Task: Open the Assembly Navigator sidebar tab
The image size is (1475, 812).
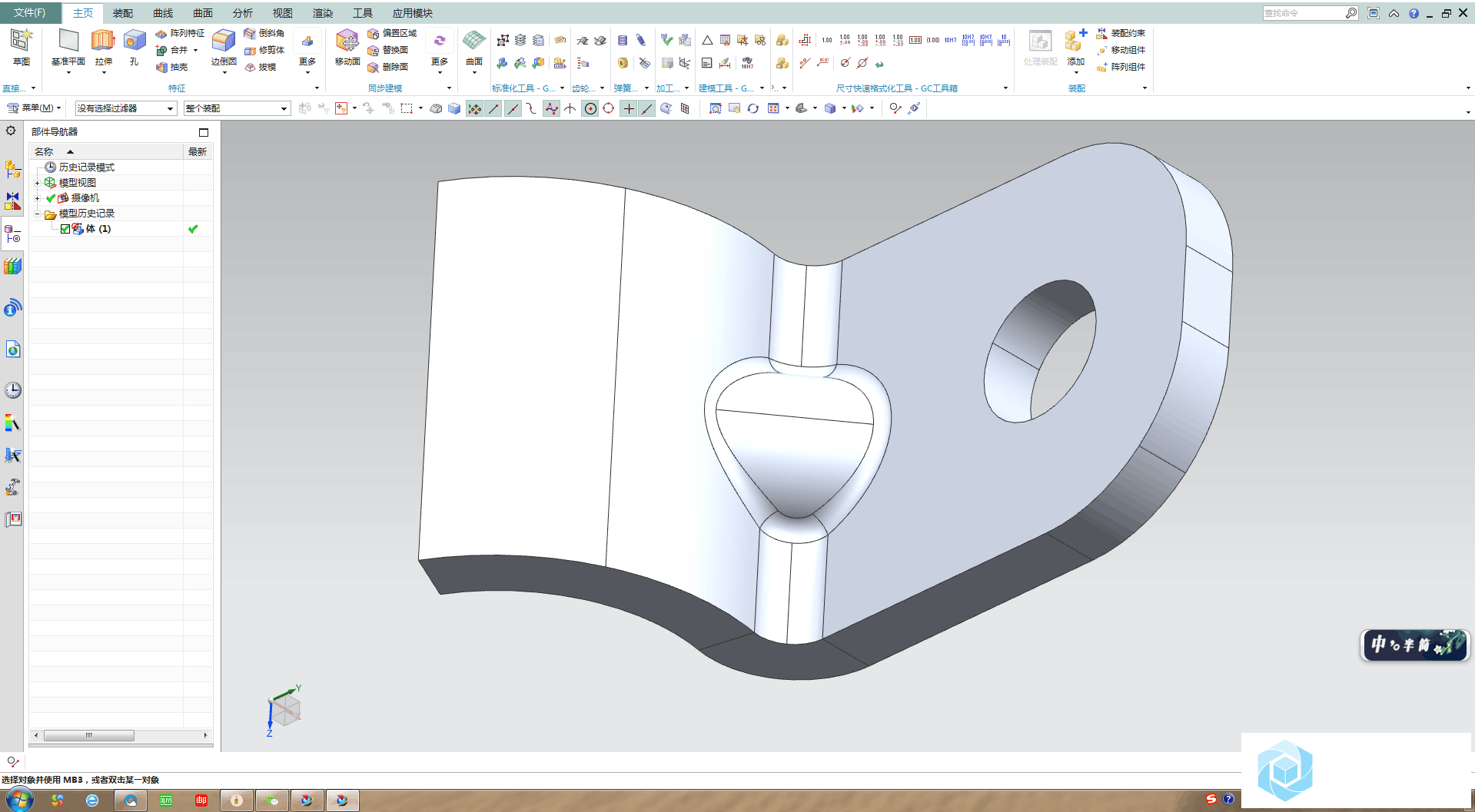Action: [x=12, y=169]
